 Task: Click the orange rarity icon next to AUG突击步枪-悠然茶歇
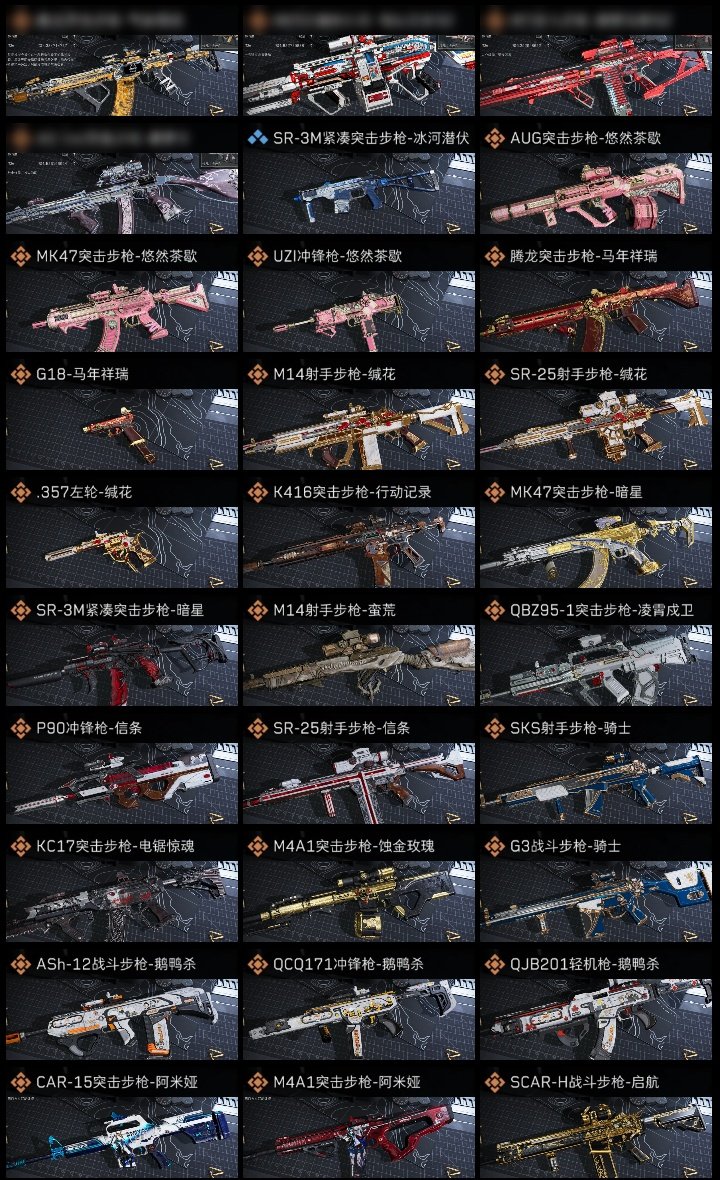pyautogui.click(x=494, y=138)
